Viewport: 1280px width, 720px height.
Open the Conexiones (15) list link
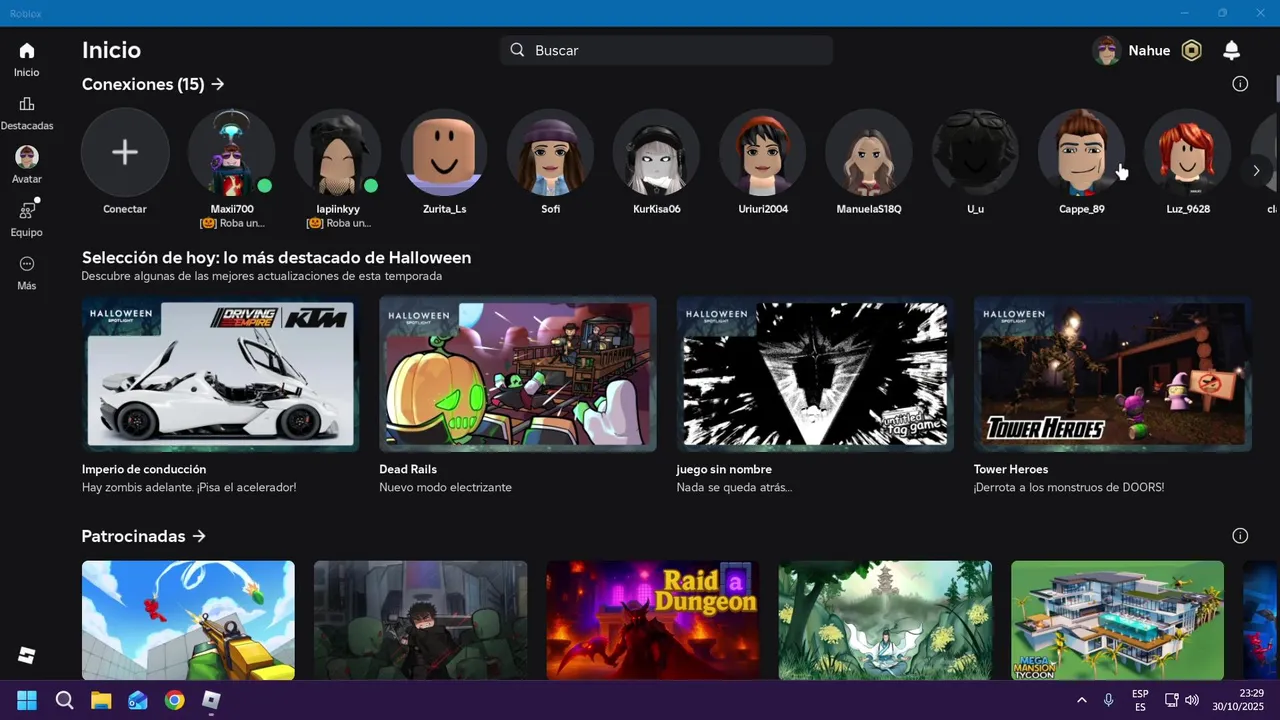tap(153, 84)
